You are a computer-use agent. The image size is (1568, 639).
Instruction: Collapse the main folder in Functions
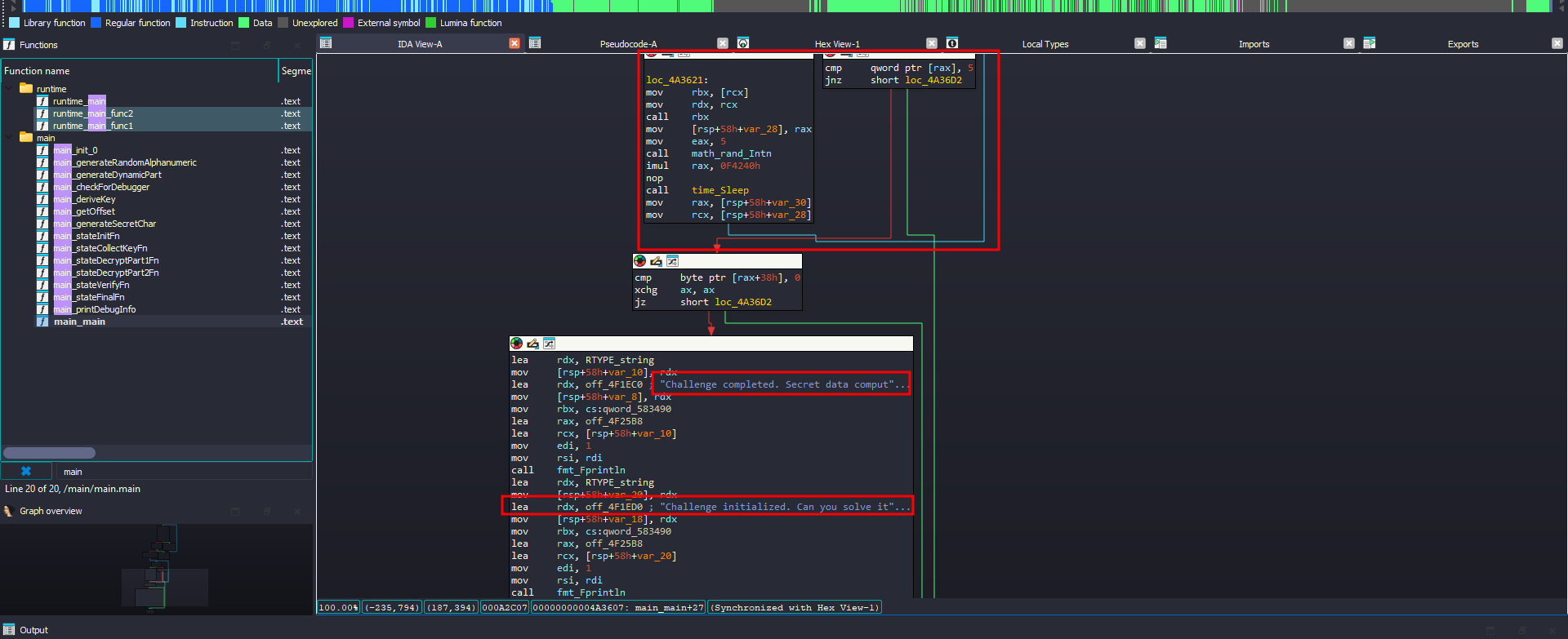pyautogui.click(x=10, y=138)
